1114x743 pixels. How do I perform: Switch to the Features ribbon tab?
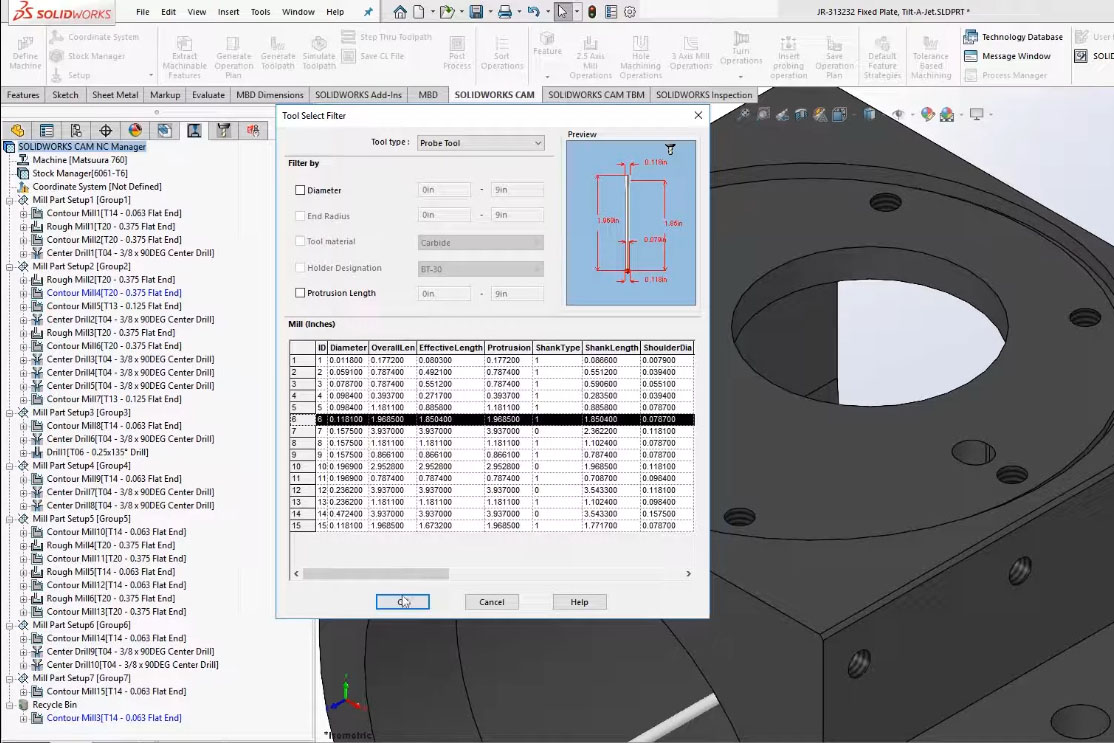tap(23, 95)
